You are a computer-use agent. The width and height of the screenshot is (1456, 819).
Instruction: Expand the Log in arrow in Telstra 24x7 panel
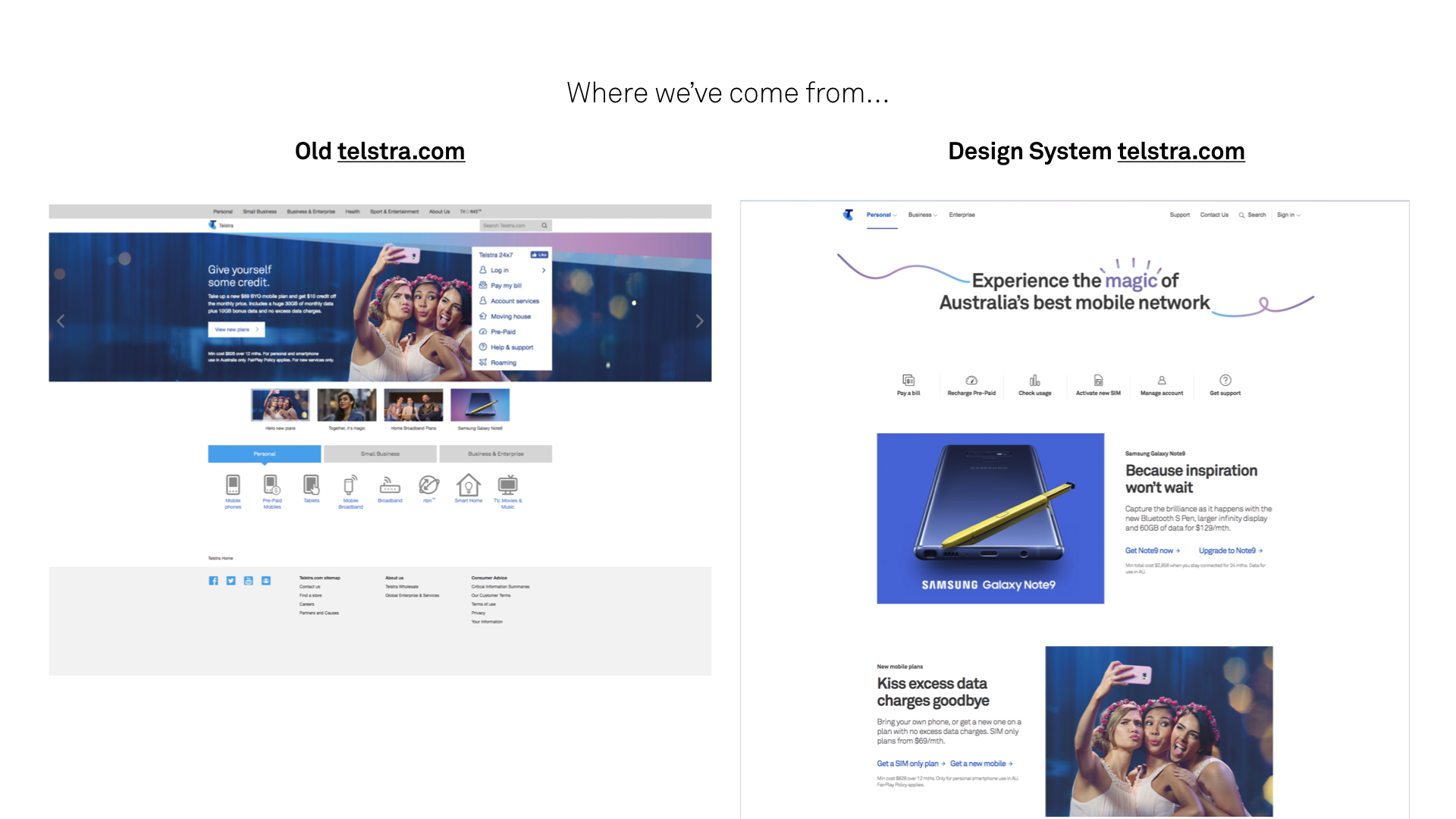pyautogui.click(x=543, y=270)
